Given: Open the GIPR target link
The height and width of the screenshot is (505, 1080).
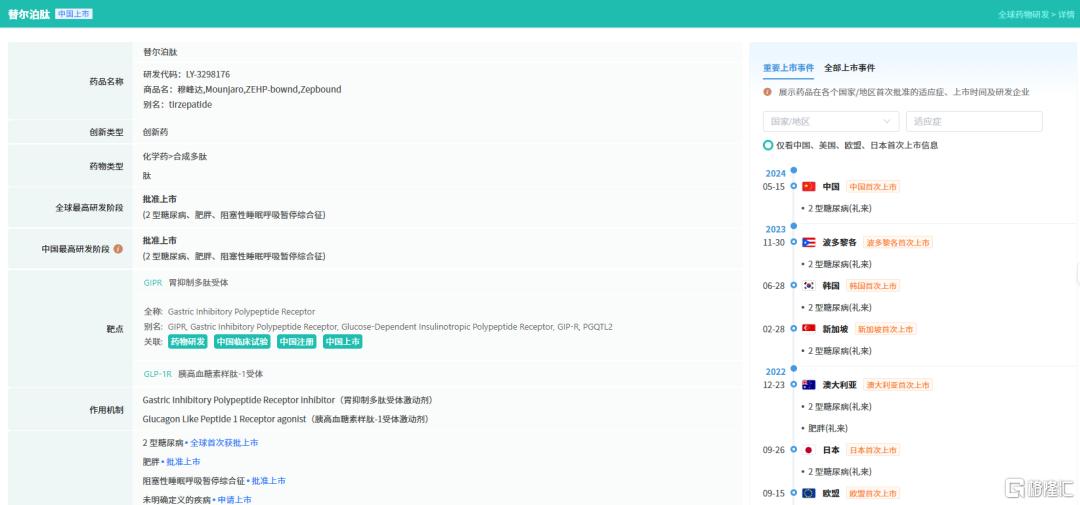Looking at the screenshot, I should pos(152,283).
